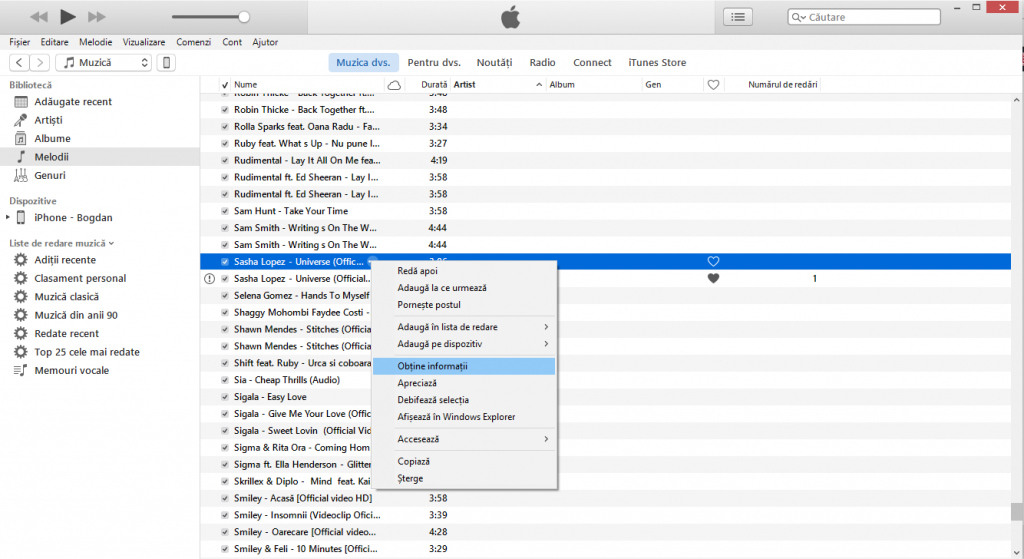
Task: Toggle the heart on the highlighted Sasha Lopez row
Action: (x=713, y=261)
